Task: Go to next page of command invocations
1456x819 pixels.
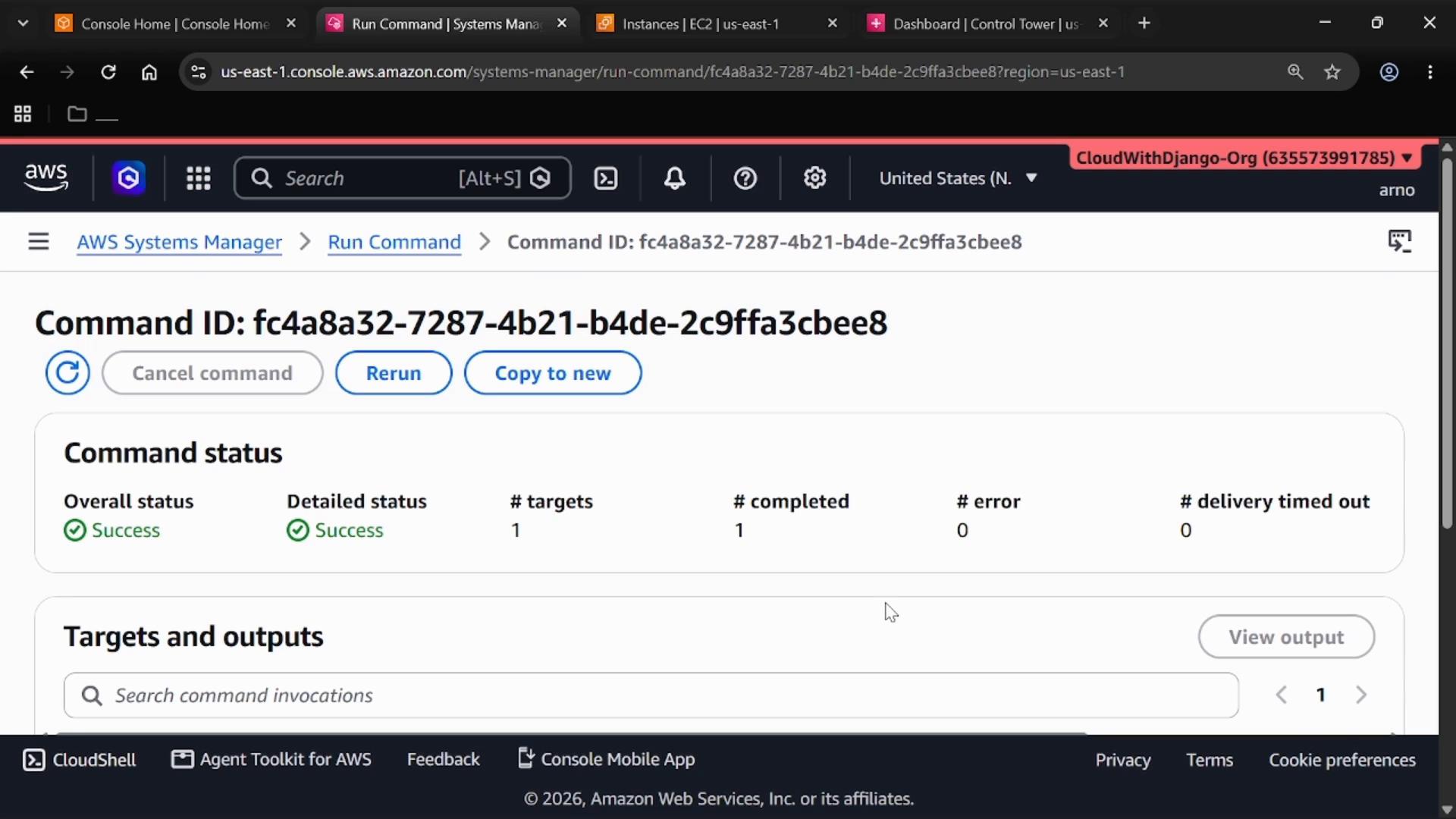Action: [x=1361, y=695]
